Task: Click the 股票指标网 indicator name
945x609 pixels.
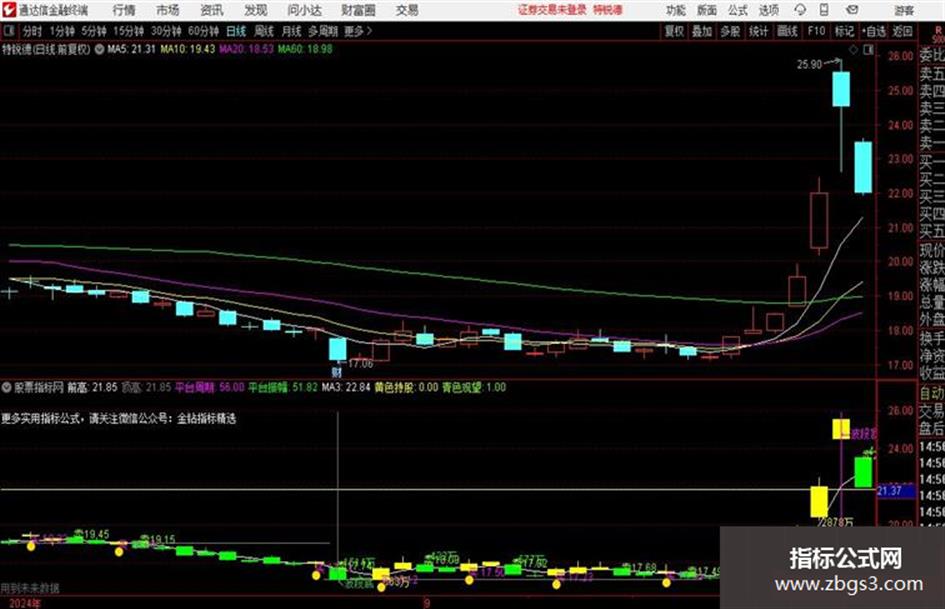Action: pyautogui.click(x=39, y=387)
